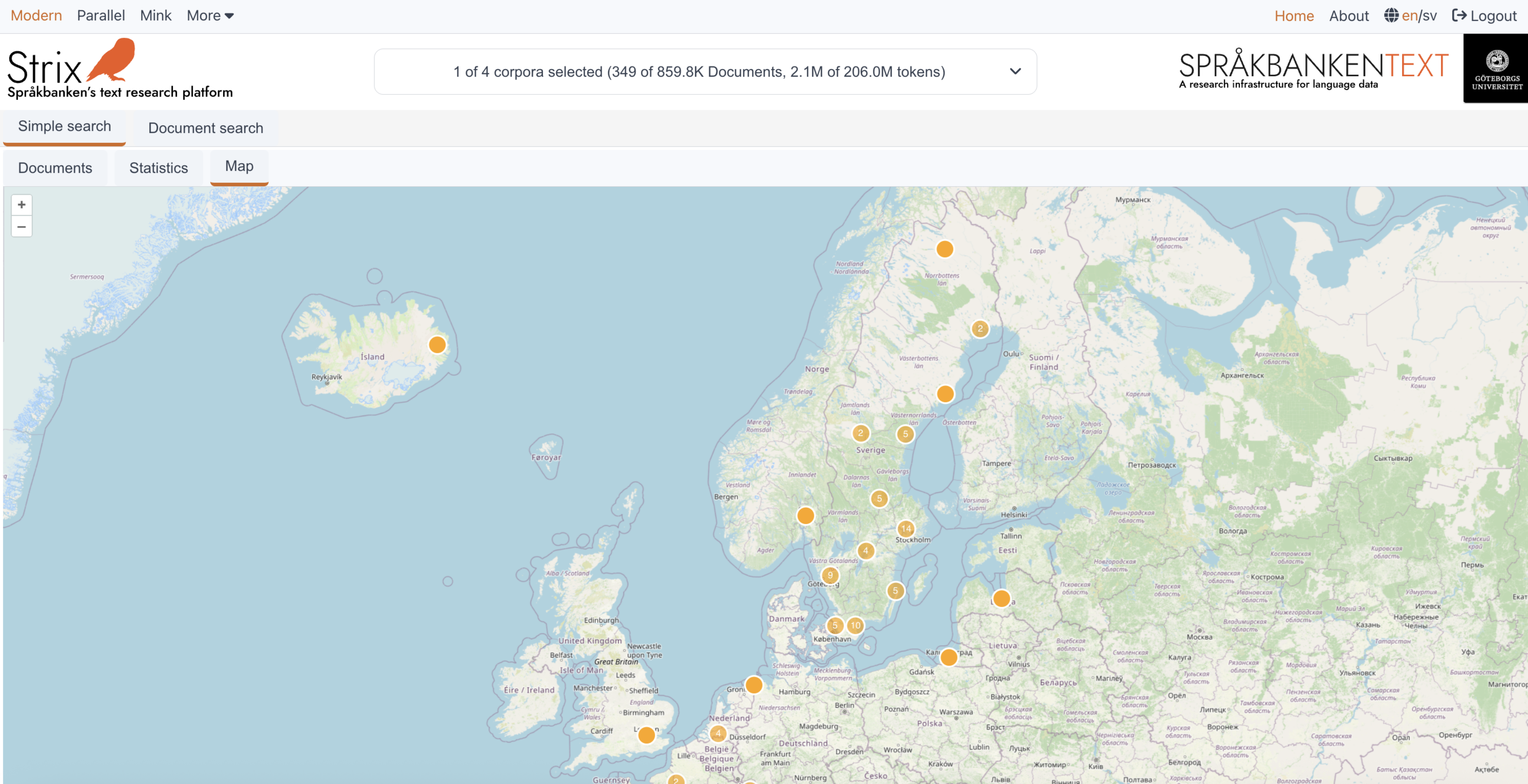
Task: Click the globe language icon
Action: tap(1391, 15)
